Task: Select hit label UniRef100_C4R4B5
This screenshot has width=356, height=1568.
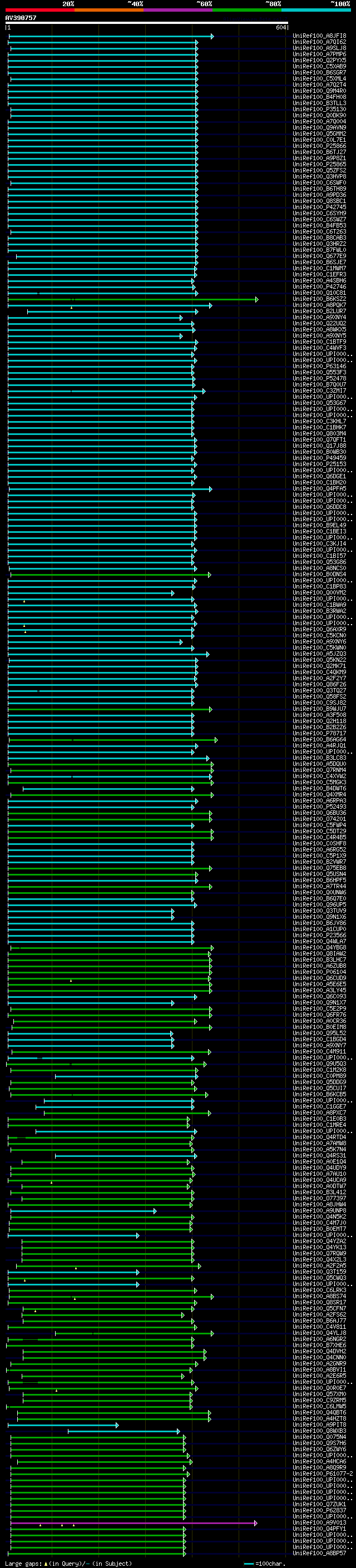Action: coord(319,838)
